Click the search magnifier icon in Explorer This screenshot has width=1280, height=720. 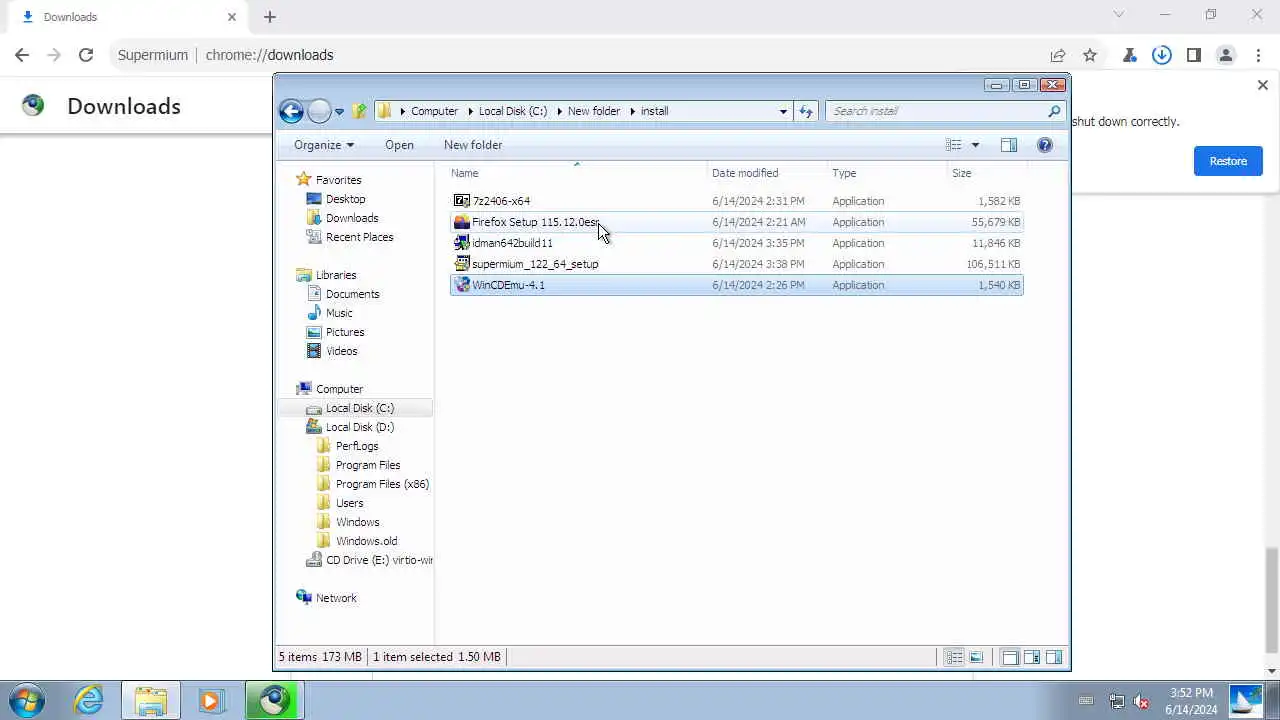pyautogui.click(x=1054, y=111)
